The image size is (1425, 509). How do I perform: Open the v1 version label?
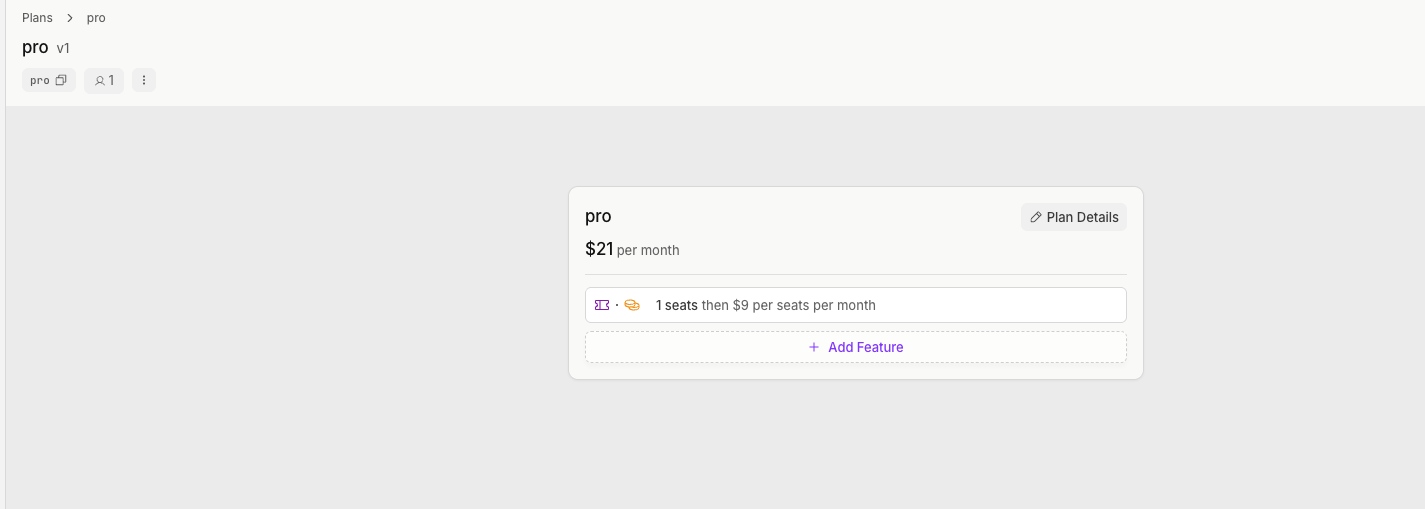63,48
